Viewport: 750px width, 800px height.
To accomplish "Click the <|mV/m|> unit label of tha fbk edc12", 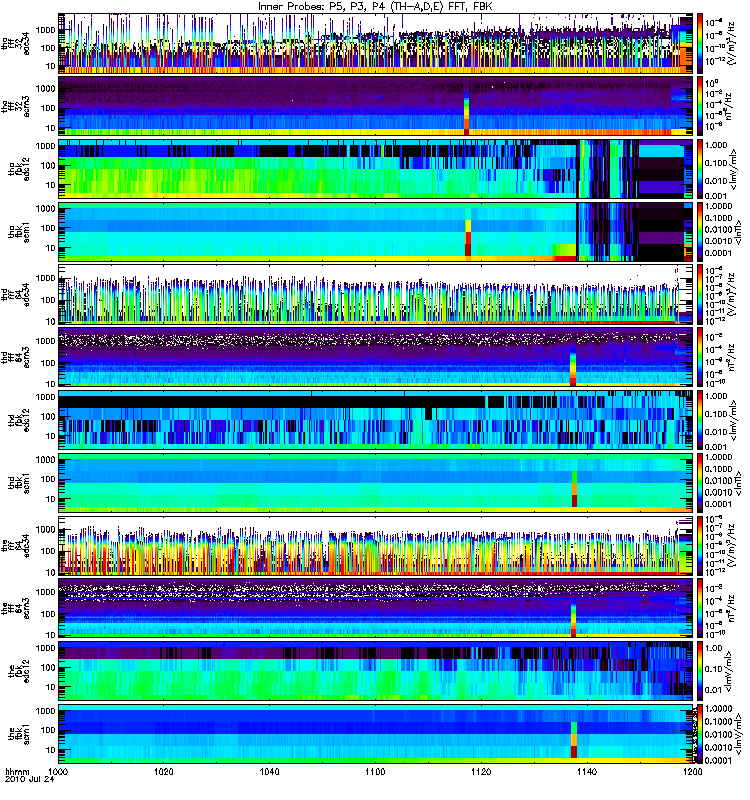I will coord(734,169).
